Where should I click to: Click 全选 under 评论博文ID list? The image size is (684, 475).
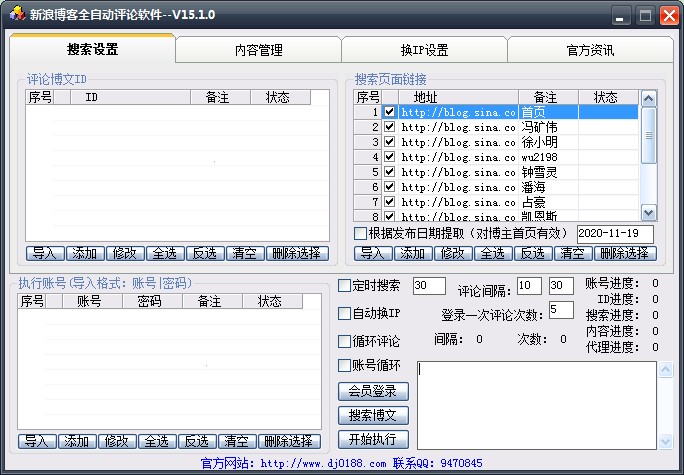click(x=165, y=253)
